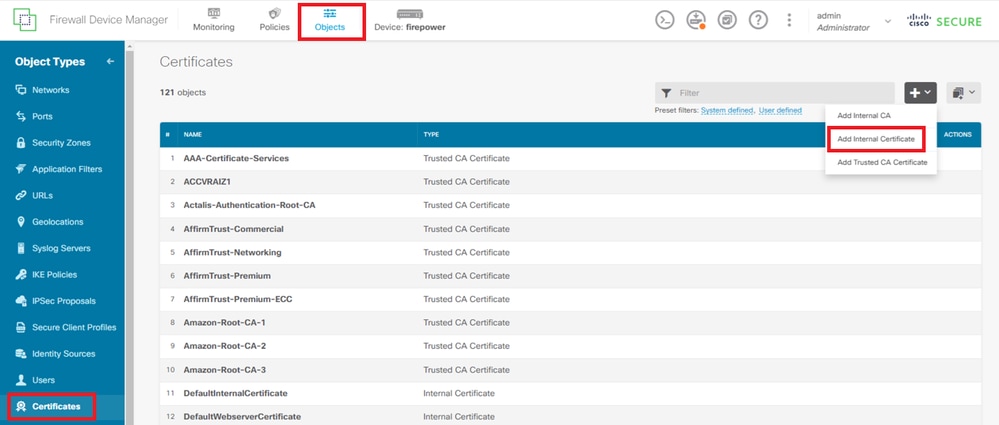Sort by the NAME column header
This screenshot has width=999, height=425.
click(194, 135)
